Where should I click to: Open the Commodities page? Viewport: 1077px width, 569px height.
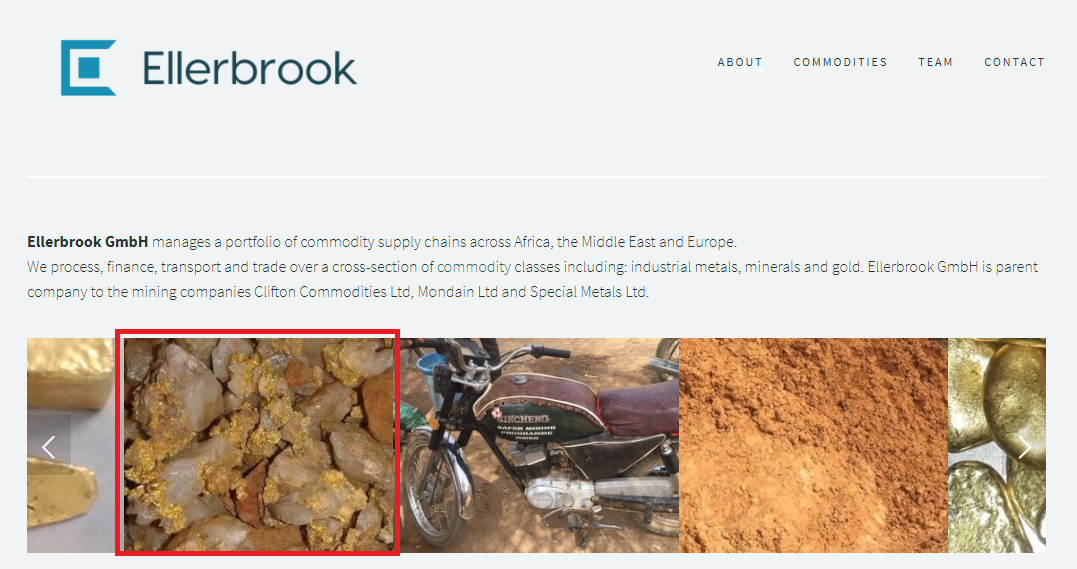pyautogui.click(x=840, y=62)
